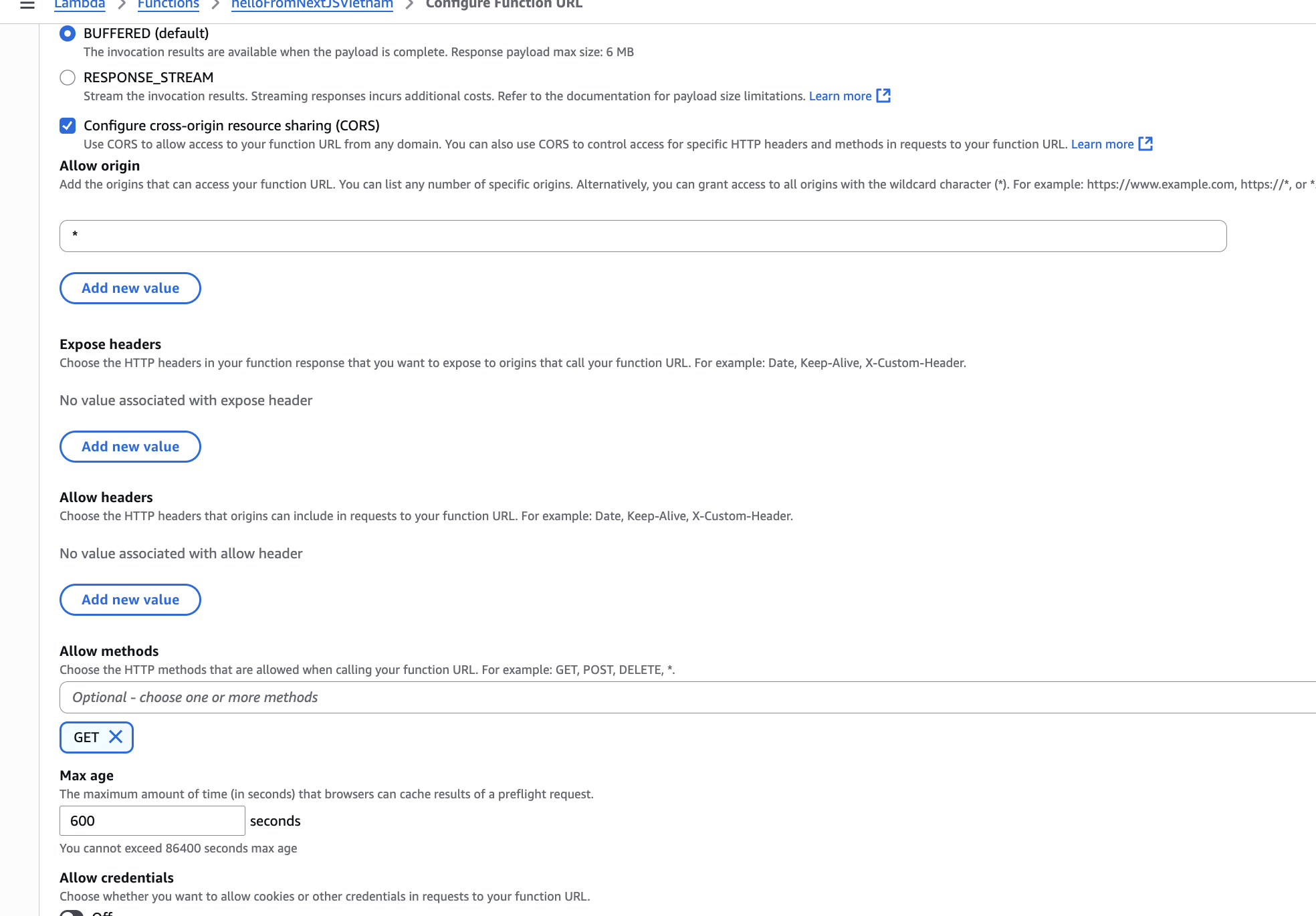Toggle the Allow credentials switch
This screenshot has height=916, width=1316.
(x=72, y=913)
